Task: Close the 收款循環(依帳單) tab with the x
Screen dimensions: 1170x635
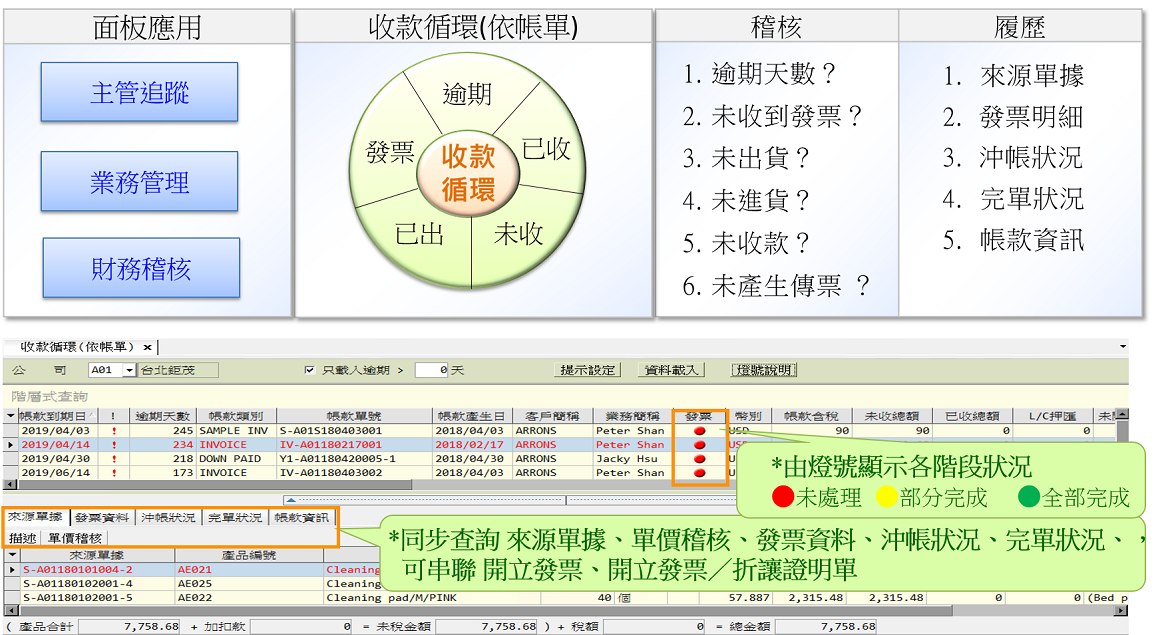Action: 148,348
